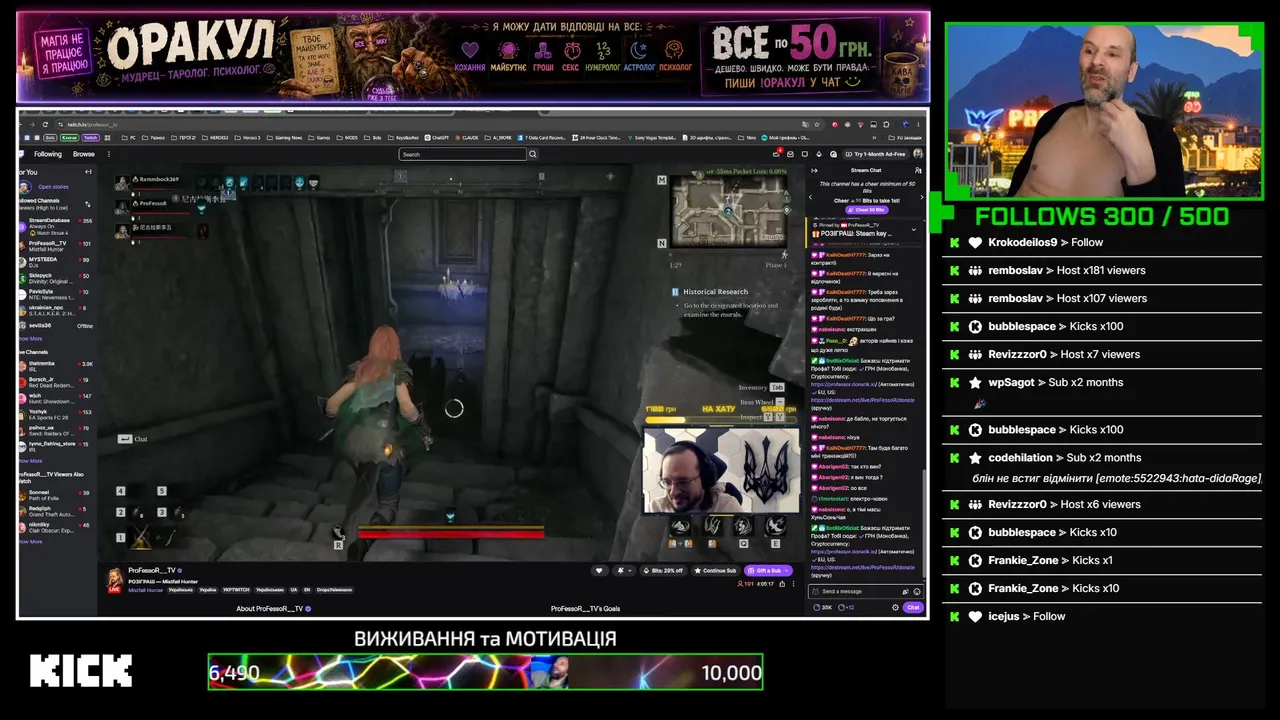
Task: Click the Kick logo in the overlay
Action: pos(81,671)
